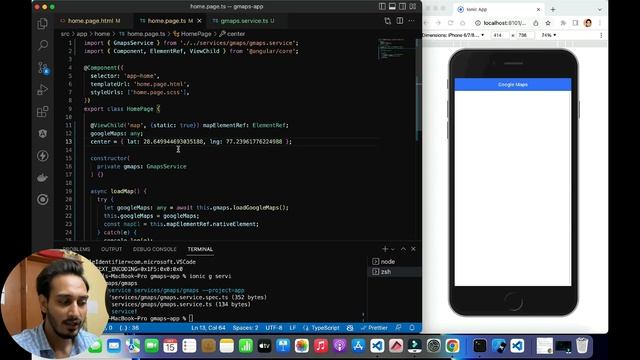Open the DEBUG CONSOLE panel tab
640x360 pixels.
(155, 249)
